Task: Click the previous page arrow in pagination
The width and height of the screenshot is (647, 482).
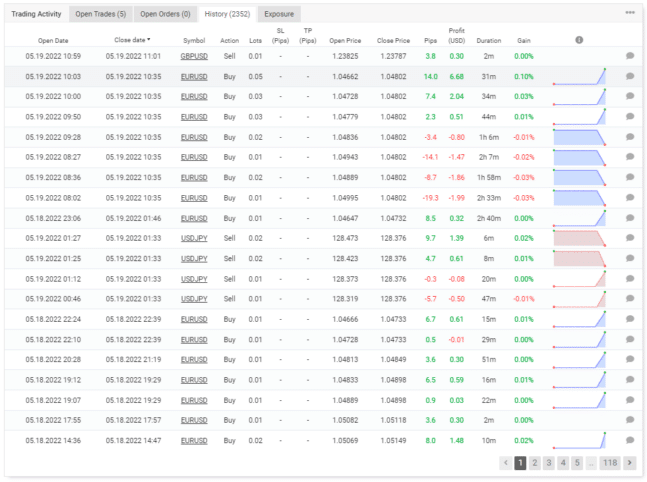Action: coord(505,463)
